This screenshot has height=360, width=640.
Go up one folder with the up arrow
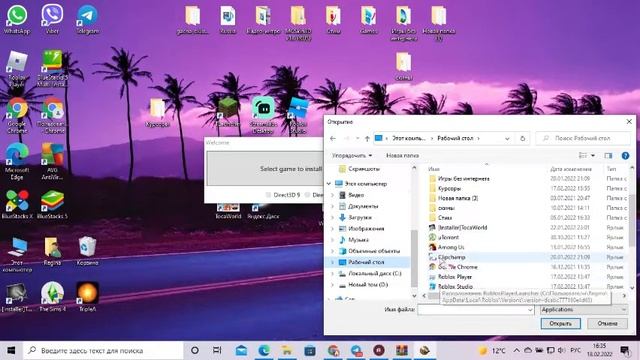click(367, 138)
